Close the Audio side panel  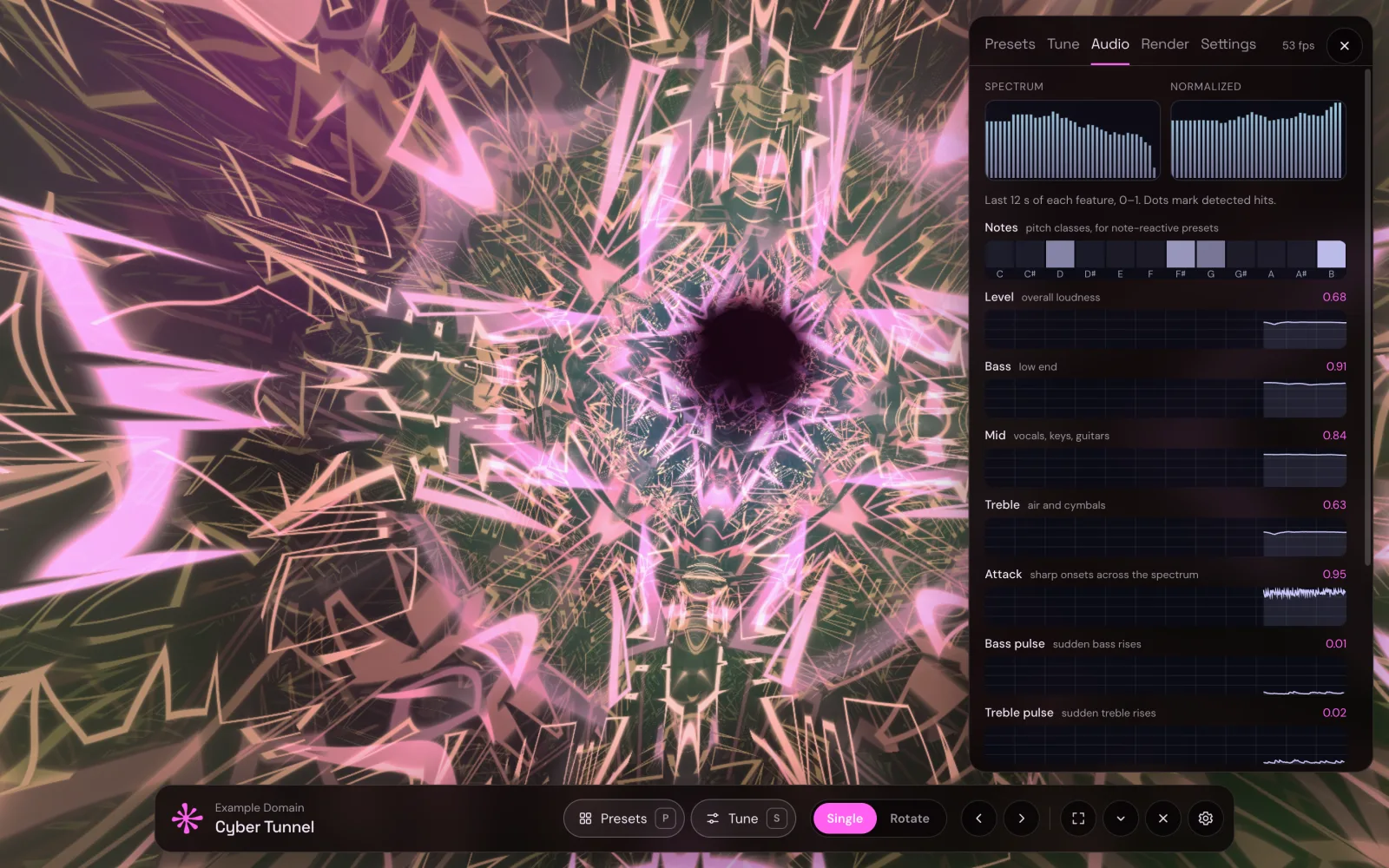[x=1344, y=45]
